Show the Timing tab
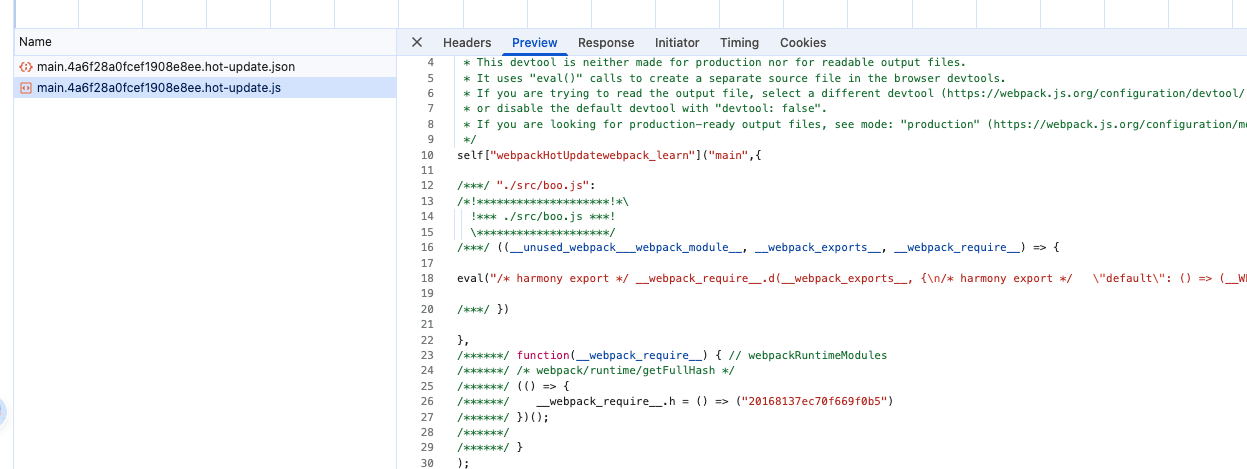The height and width of the screenshot is (469, 1247). pos(739,42)
